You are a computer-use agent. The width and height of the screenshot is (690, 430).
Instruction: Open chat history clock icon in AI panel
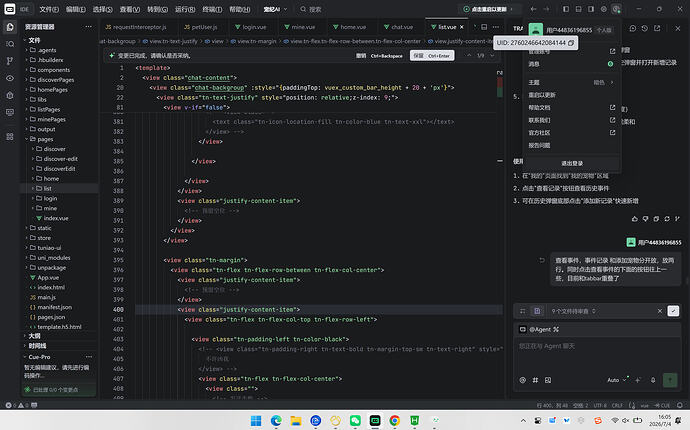click(x=645, y=28)
